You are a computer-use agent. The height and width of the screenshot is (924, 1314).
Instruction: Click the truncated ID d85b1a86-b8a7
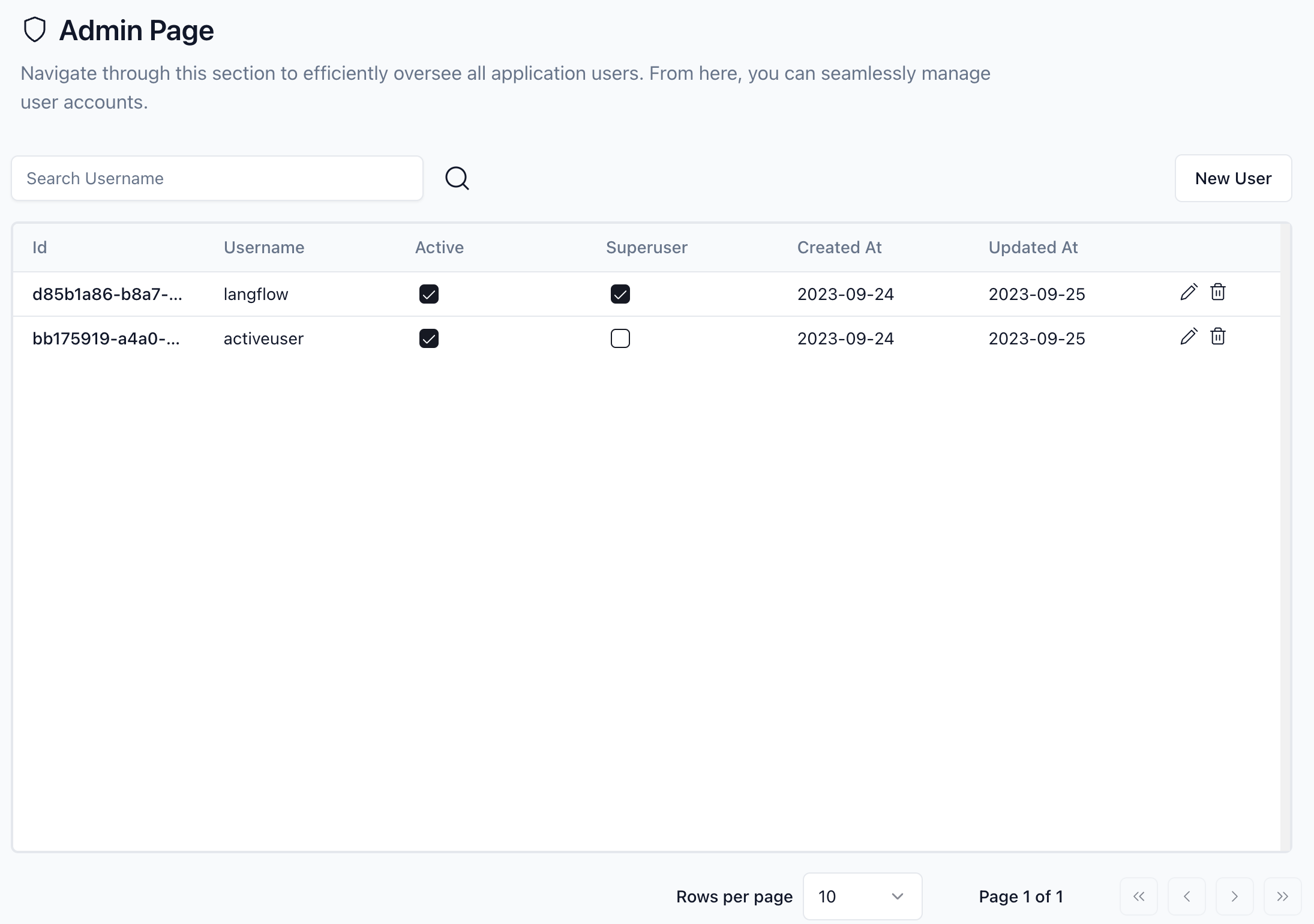tap(107, 294)
